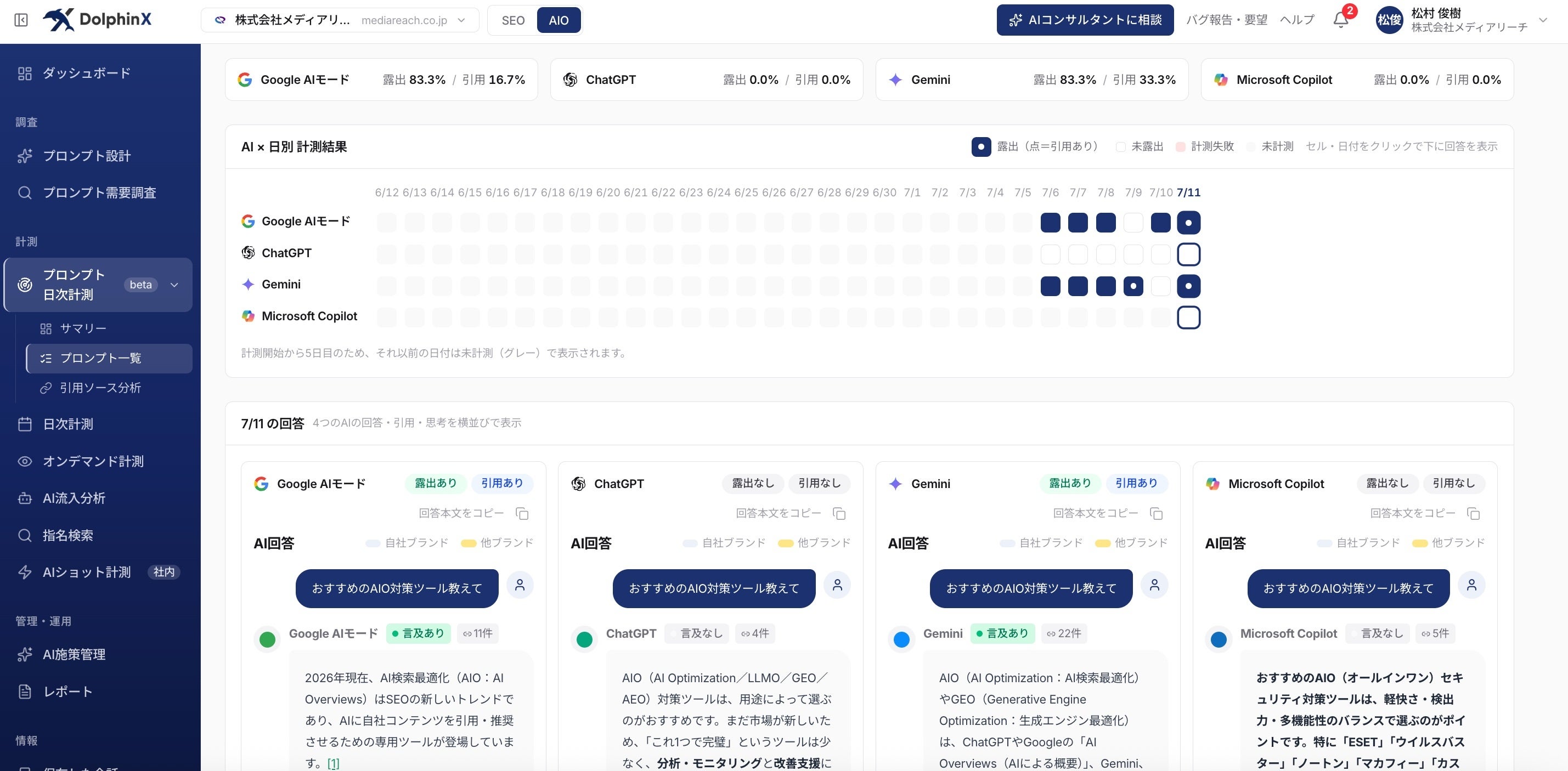Click Google AIモード 11件 citations badge
This screenshot has width=1568, height=771.
pos(477,633)
